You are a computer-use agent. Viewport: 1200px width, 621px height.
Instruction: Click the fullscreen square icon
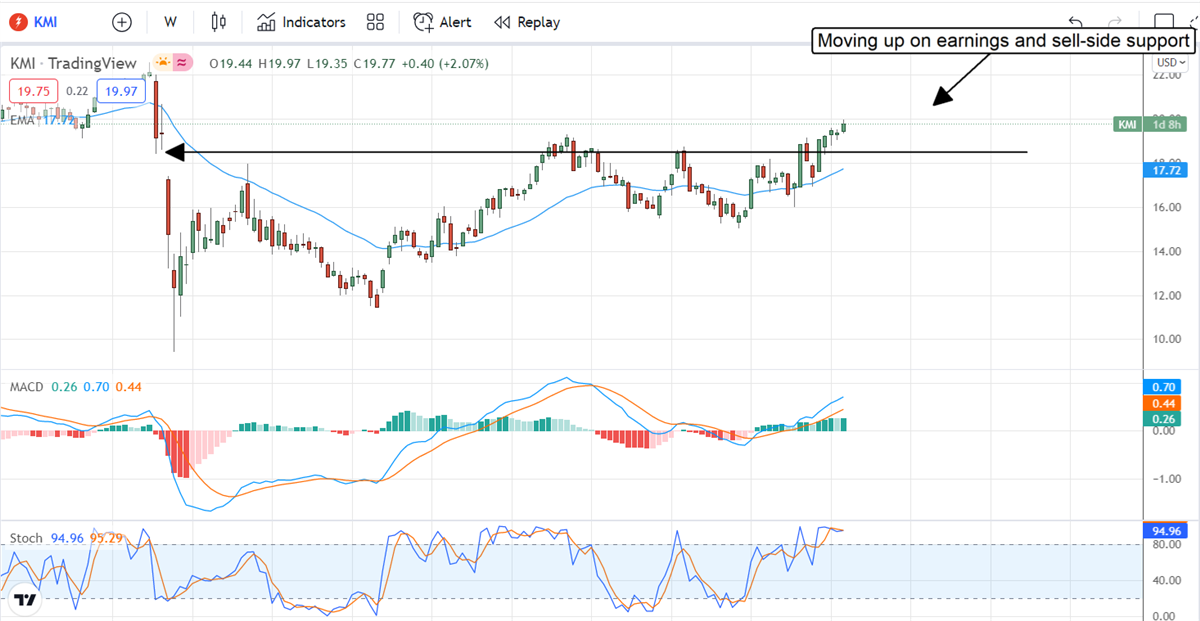click(1163, 22)
